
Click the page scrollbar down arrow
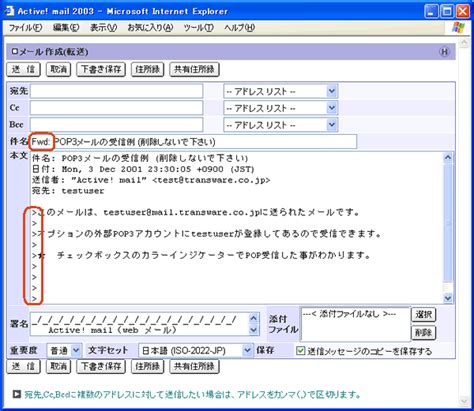[x=464, y=401]
